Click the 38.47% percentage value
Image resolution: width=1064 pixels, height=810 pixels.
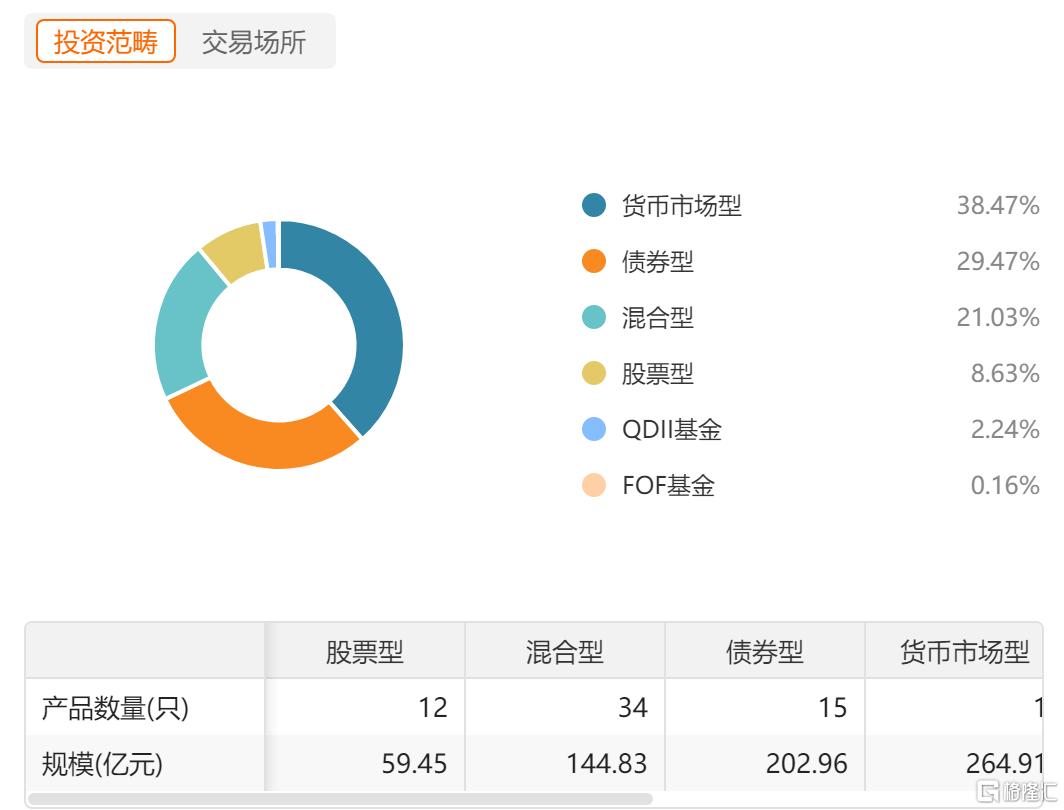998,206
